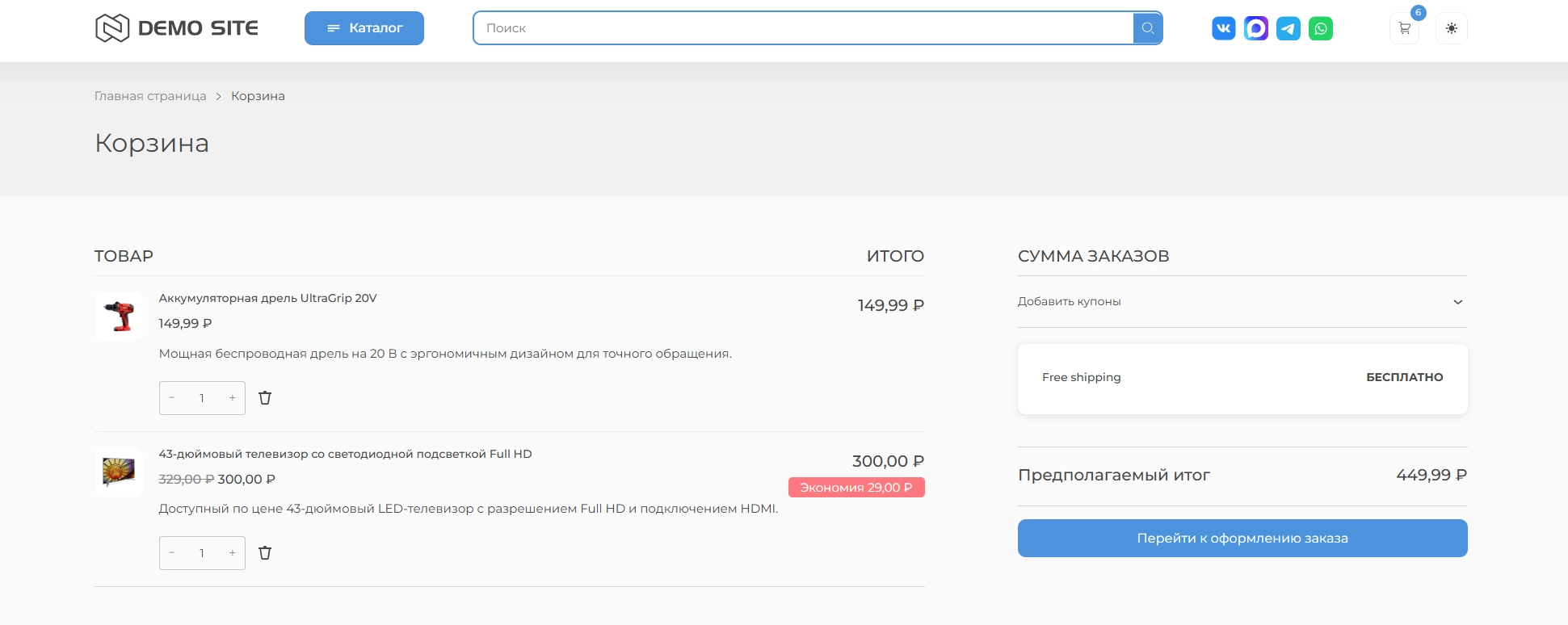Click the Экономия 29,00 ₽ badge
The image size is (1568, 625).
[x=856, y=488]
